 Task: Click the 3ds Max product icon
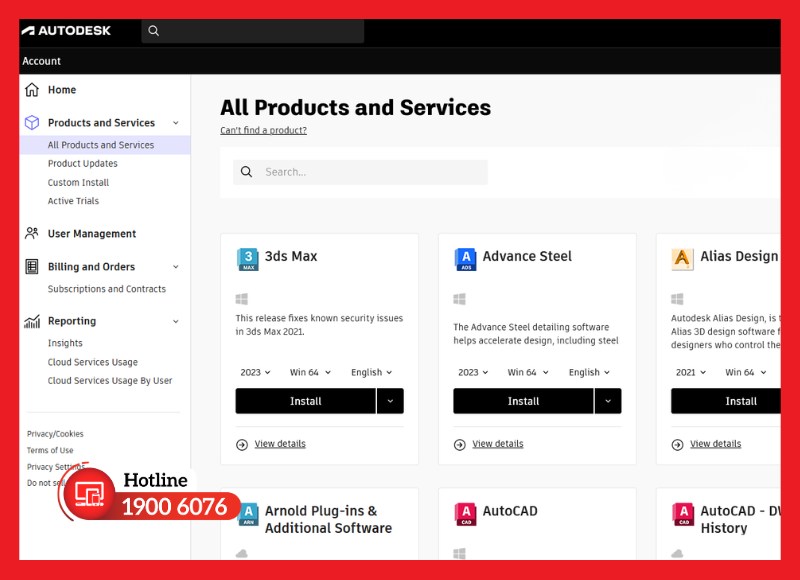click(248, 259)
